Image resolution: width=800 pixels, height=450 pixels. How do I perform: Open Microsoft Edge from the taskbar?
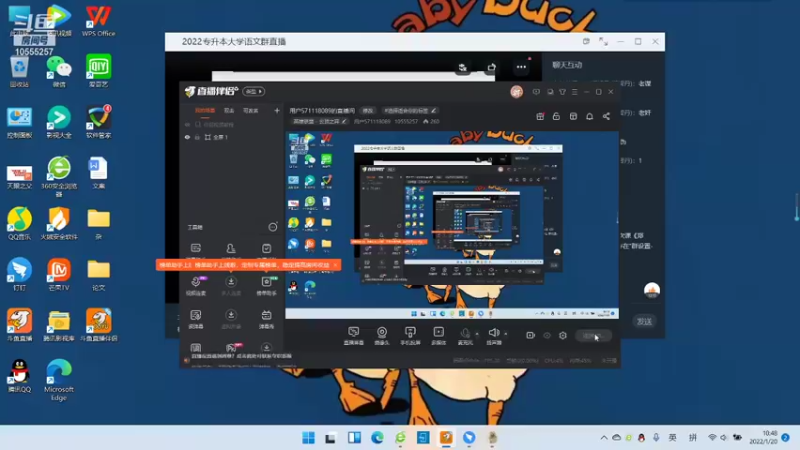point(377,437)
